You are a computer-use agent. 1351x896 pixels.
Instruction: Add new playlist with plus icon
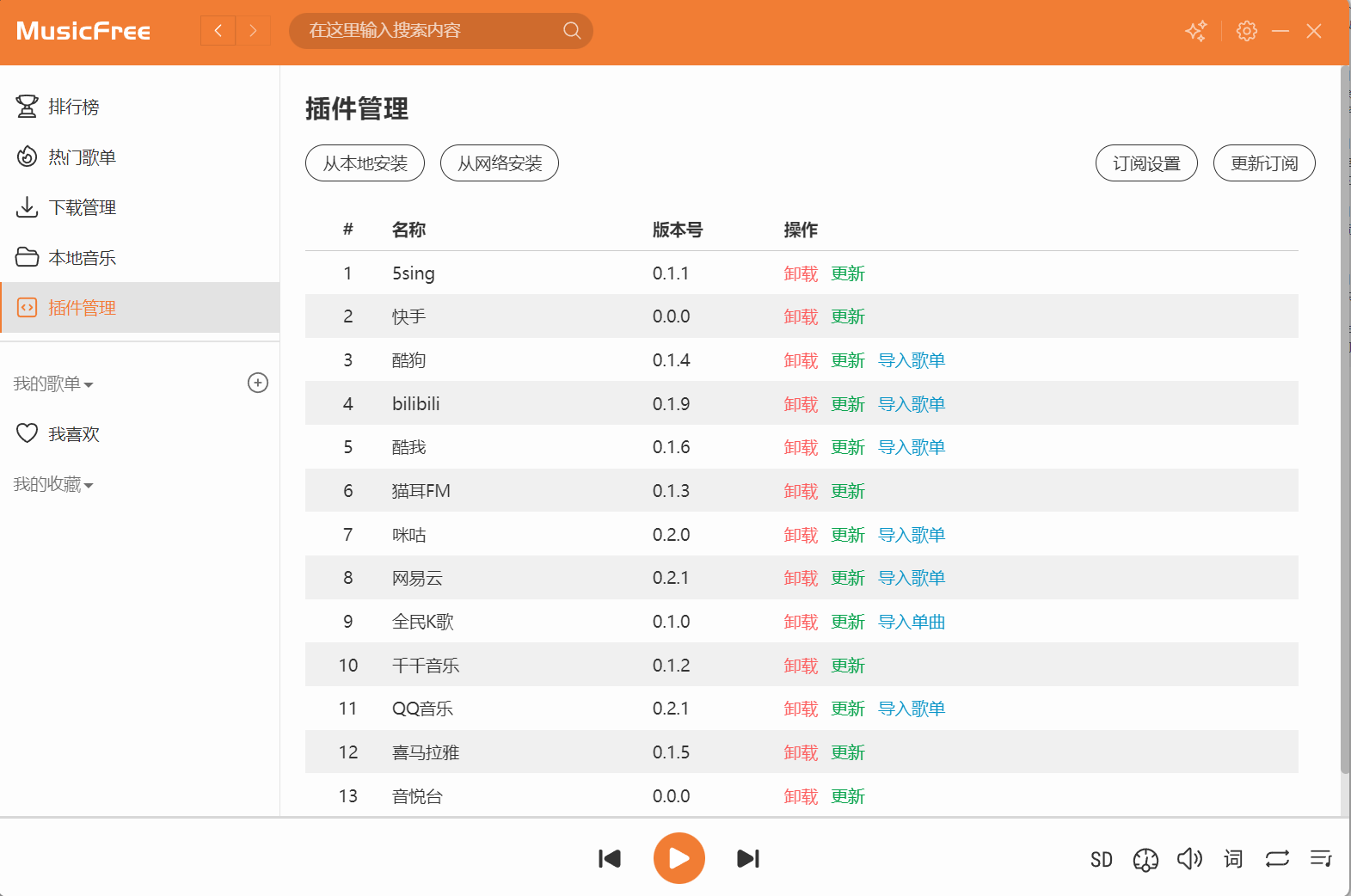point(258,383)
